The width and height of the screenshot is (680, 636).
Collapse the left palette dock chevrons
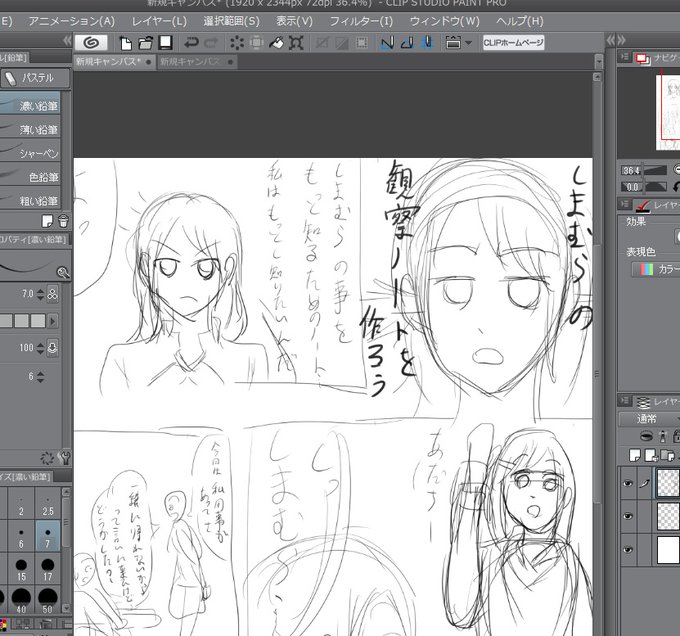click(x=67, y=41)
